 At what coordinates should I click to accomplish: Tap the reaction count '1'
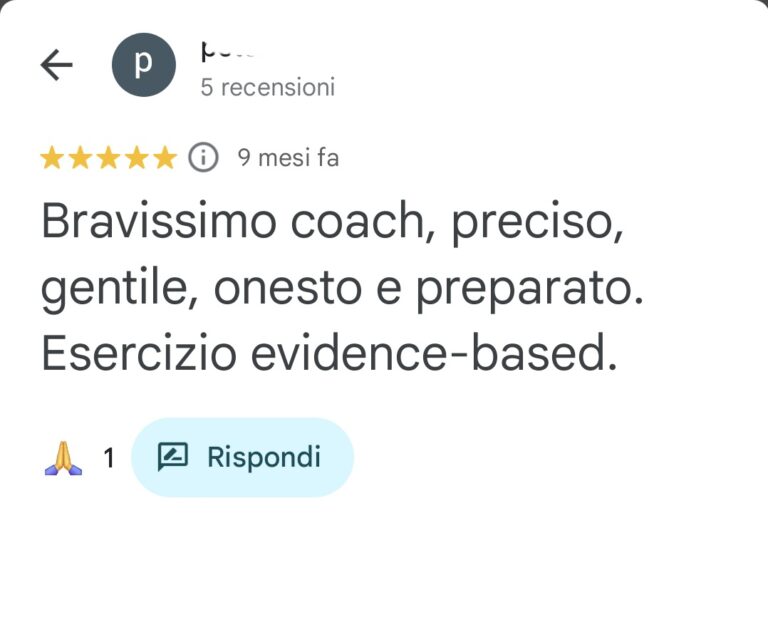109,458
